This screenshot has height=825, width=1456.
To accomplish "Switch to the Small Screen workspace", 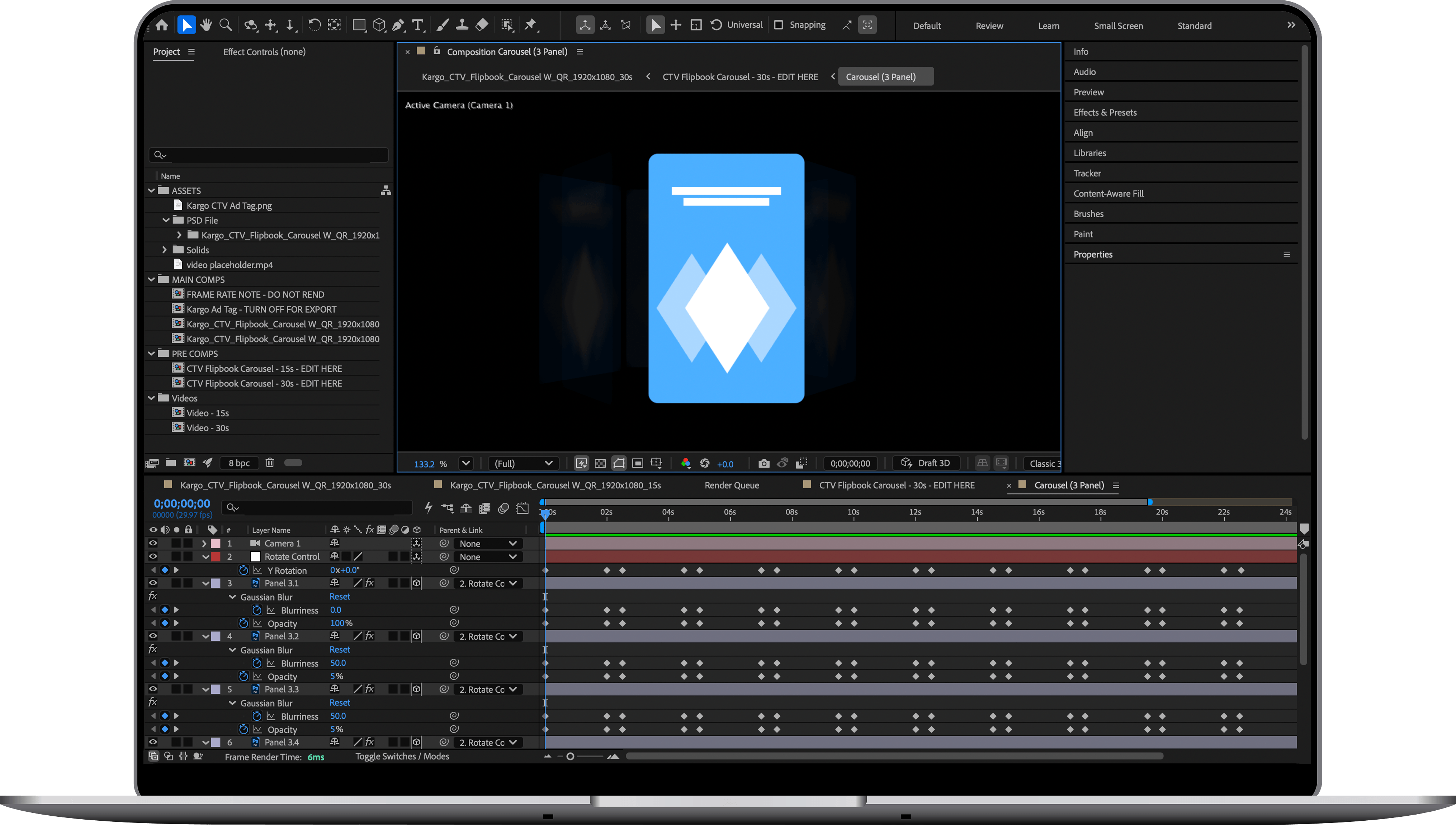I will [1118, 25].
